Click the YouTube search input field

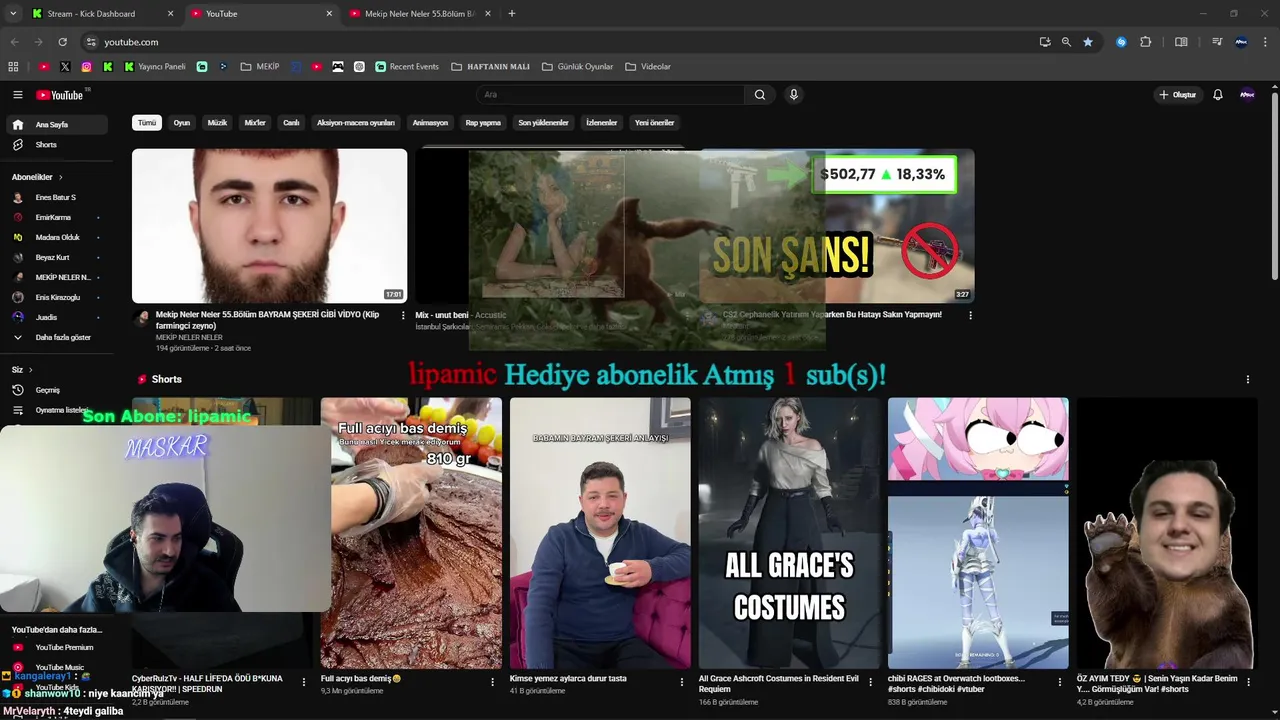(x=610, y=95)
